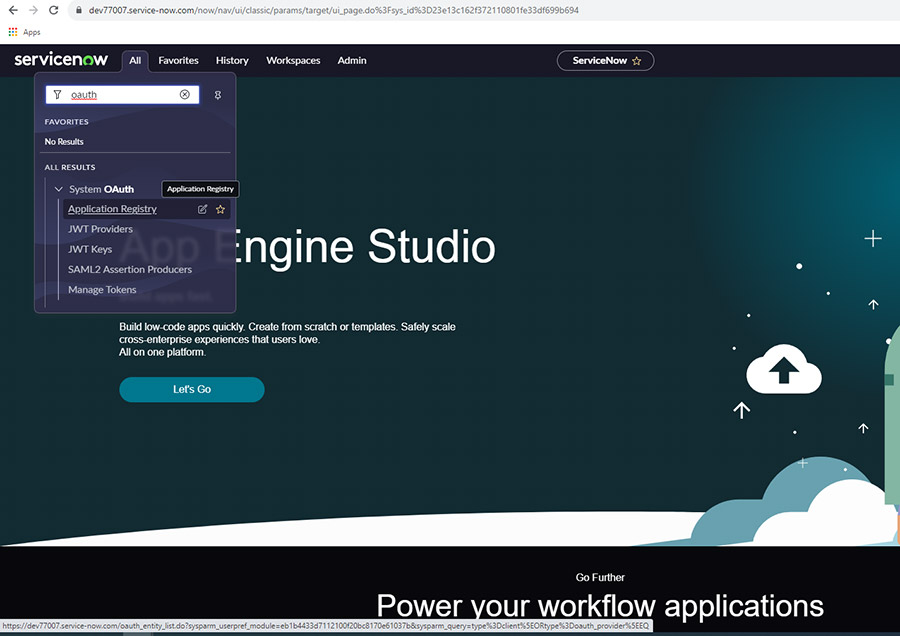Open the Admin menu

click(352, 60)
